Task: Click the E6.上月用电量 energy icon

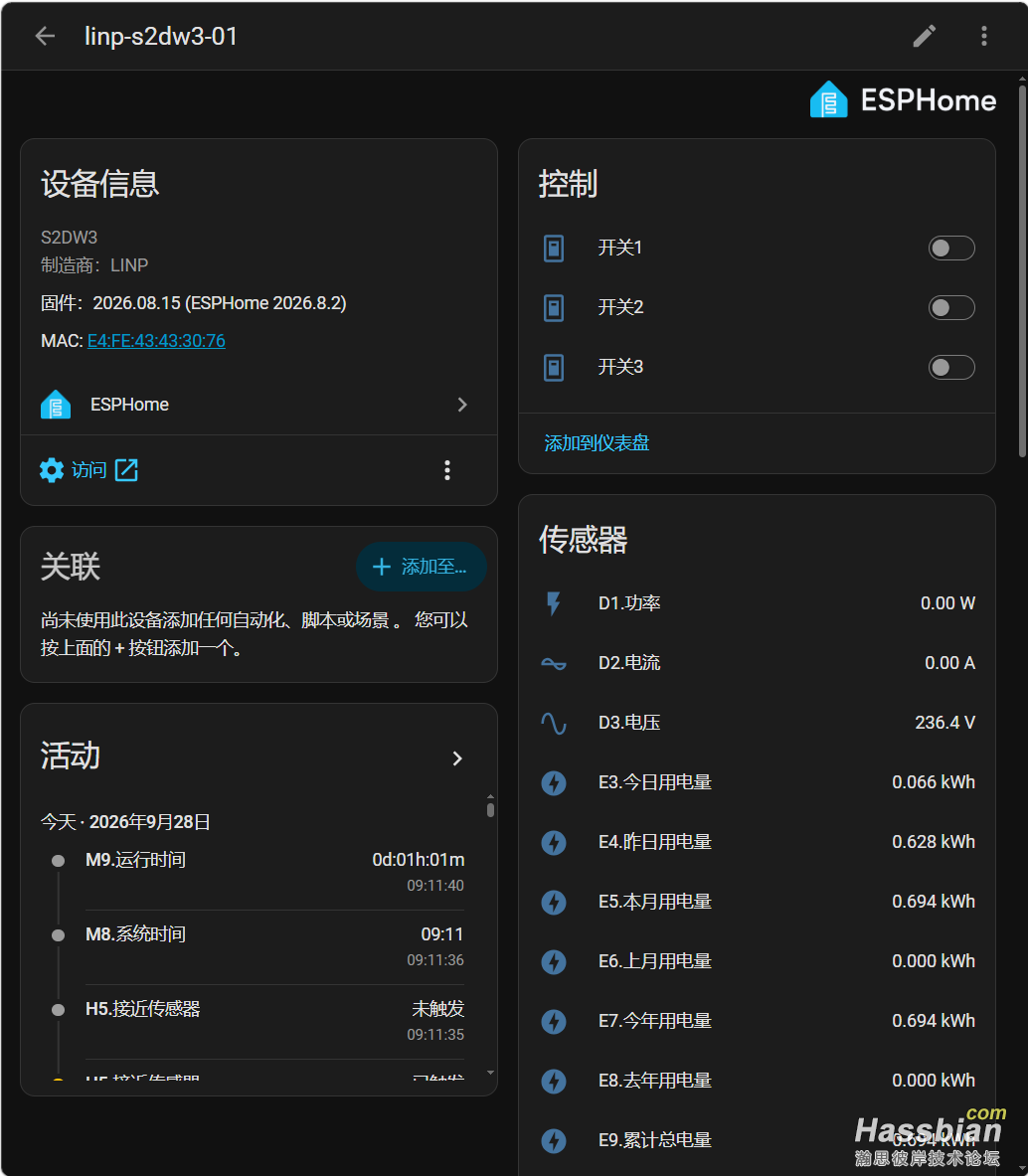Action: coord(554,961)
